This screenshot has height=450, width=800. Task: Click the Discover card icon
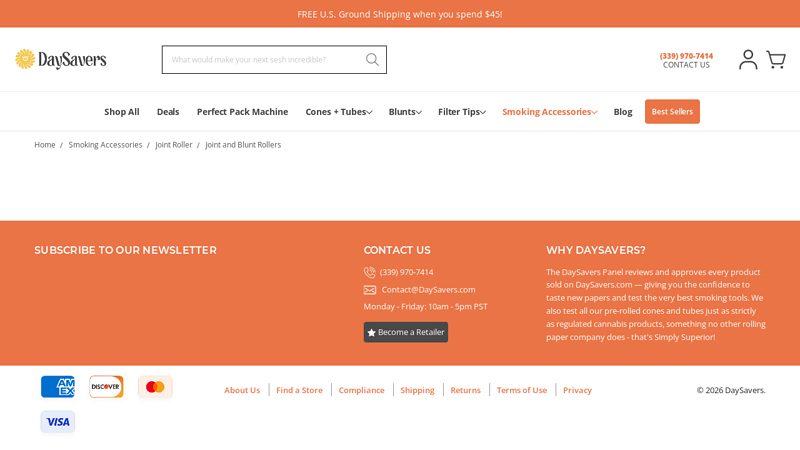click(x=106, y=387)
